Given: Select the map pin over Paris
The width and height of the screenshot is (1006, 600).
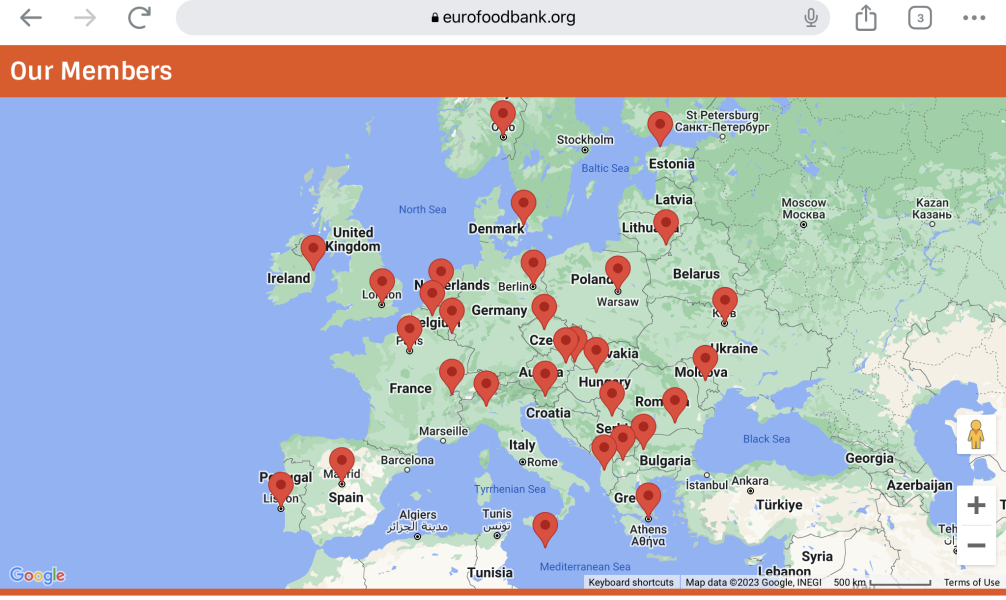Looking at the screenshot, I should [x=409, y=332].
